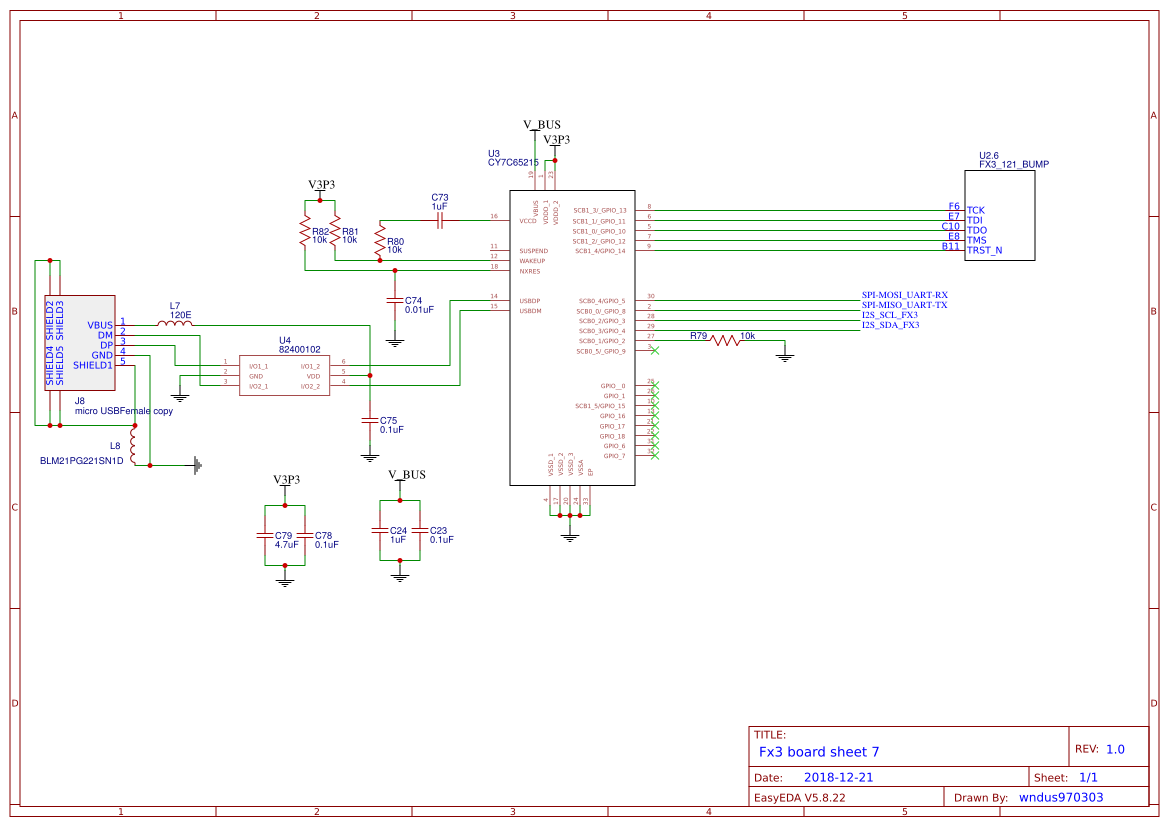Select the R82 resistor symbol
Image resolution: width=1169 pixels, height=827 pixels.
pyautogui.click(x=305, y=231)
